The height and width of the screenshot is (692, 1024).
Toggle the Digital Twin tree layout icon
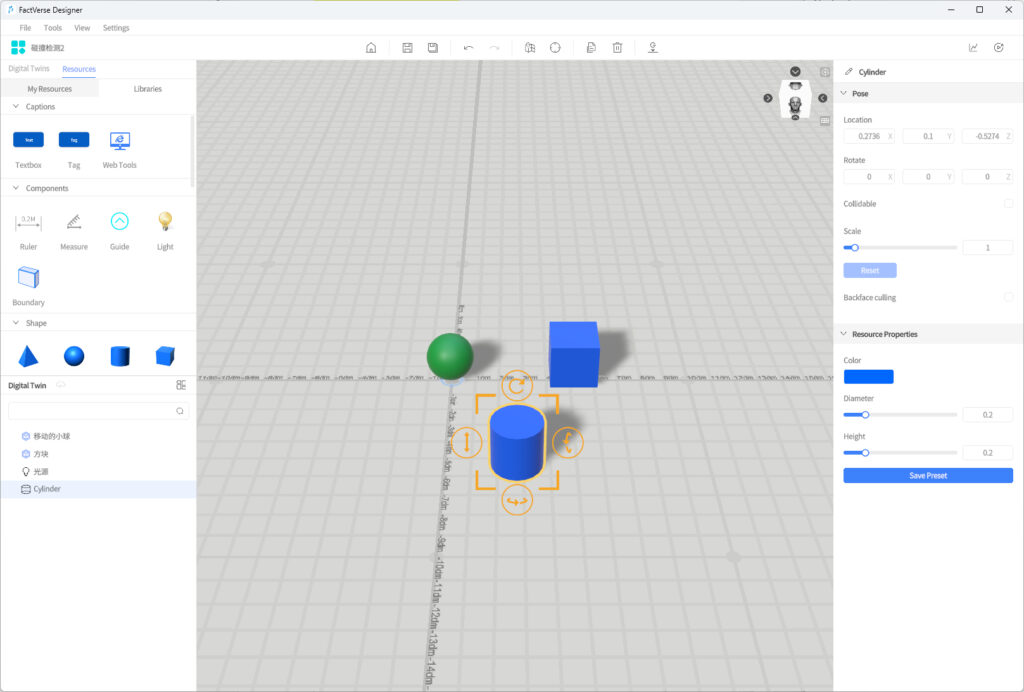pyautogui.click(x=181, y=385)
